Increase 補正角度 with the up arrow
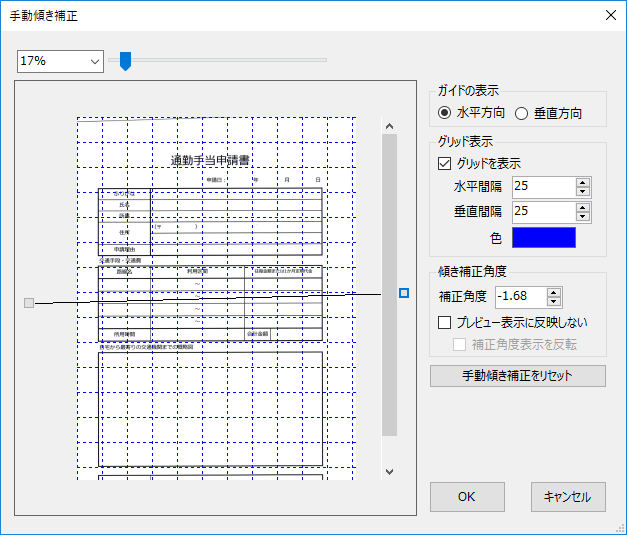The width and height of the screenshot is (627, 535). 554,293
